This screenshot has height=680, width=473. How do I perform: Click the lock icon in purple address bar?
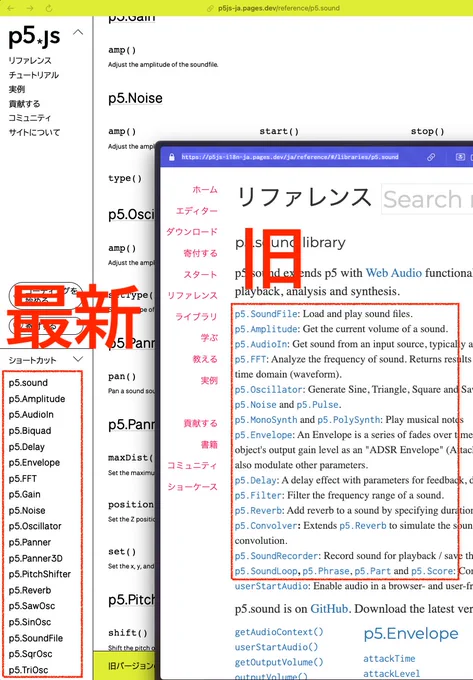tap(172, 157)
